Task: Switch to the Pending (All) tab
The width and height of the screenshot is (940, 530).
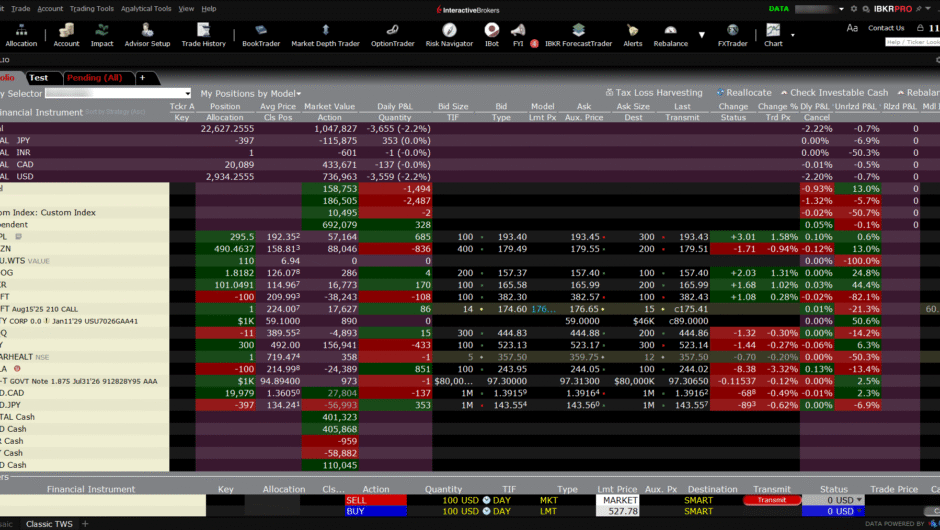Action: coord(94,77)
